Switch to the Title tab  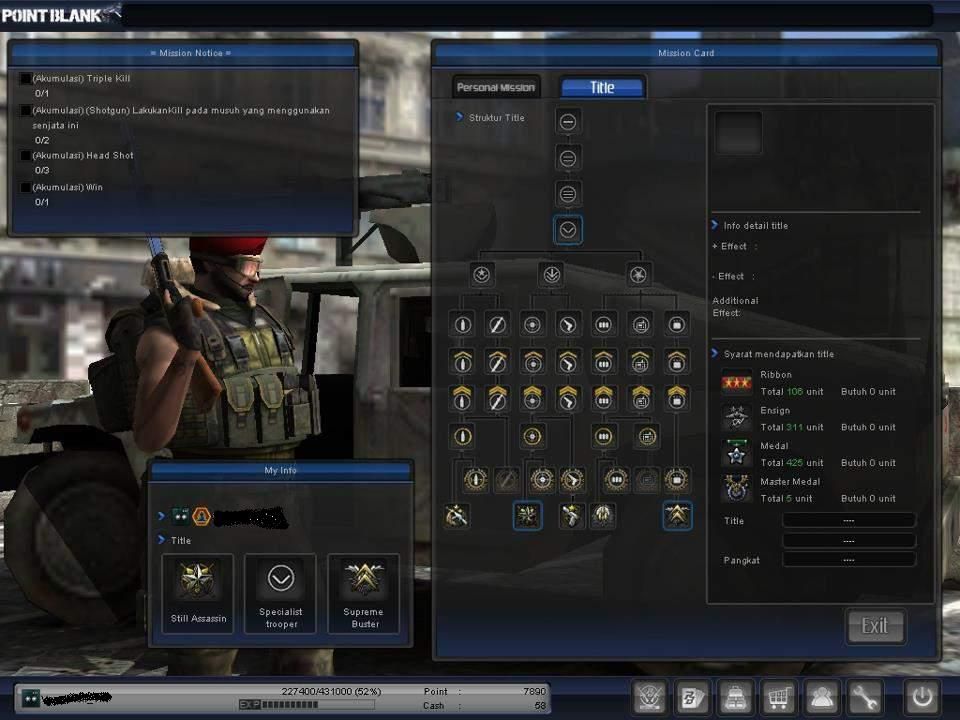click(x=602, y=88)
